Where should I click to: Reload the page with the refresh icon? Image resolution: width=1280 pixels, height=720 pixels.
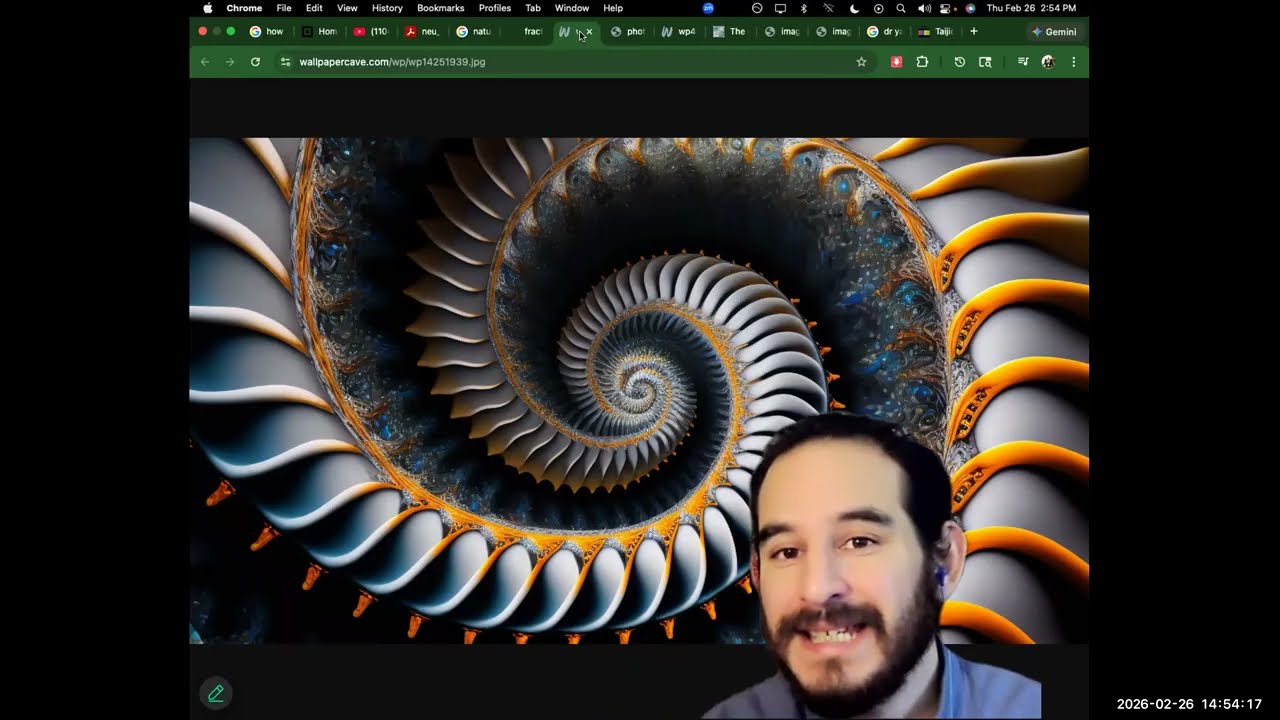coord(255,62)
